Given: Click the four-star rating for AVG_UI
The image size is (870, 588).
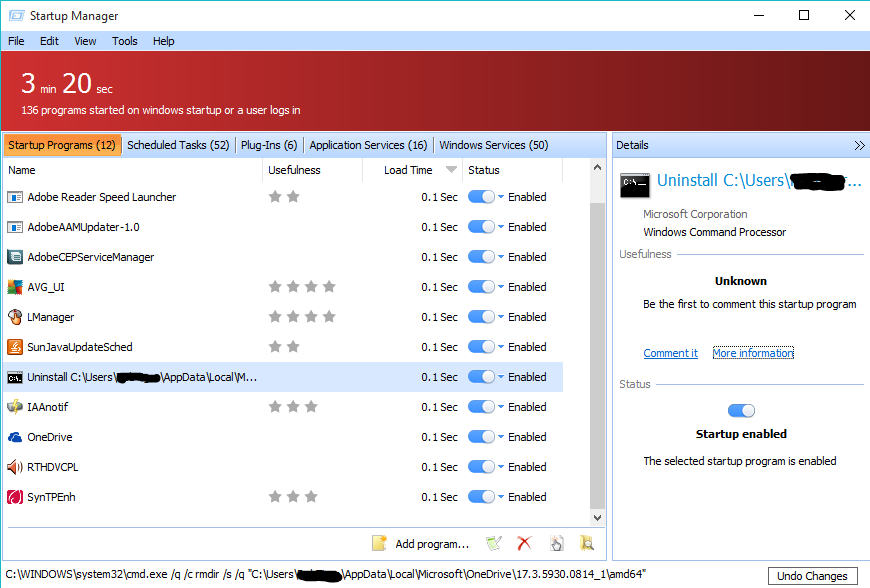Looking at the screenshot, I should [302, 287].
